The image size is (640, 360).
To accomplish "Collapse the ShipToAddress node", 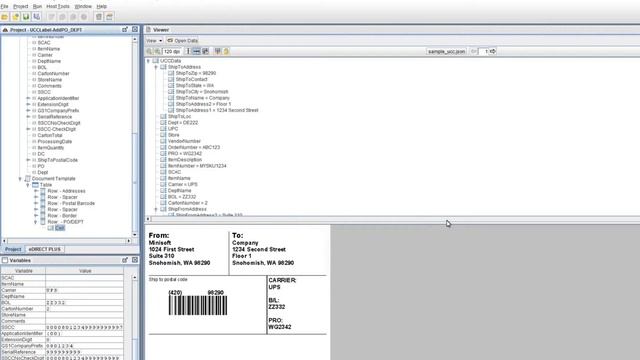I will pyautogui.click(x=156, y=67).
